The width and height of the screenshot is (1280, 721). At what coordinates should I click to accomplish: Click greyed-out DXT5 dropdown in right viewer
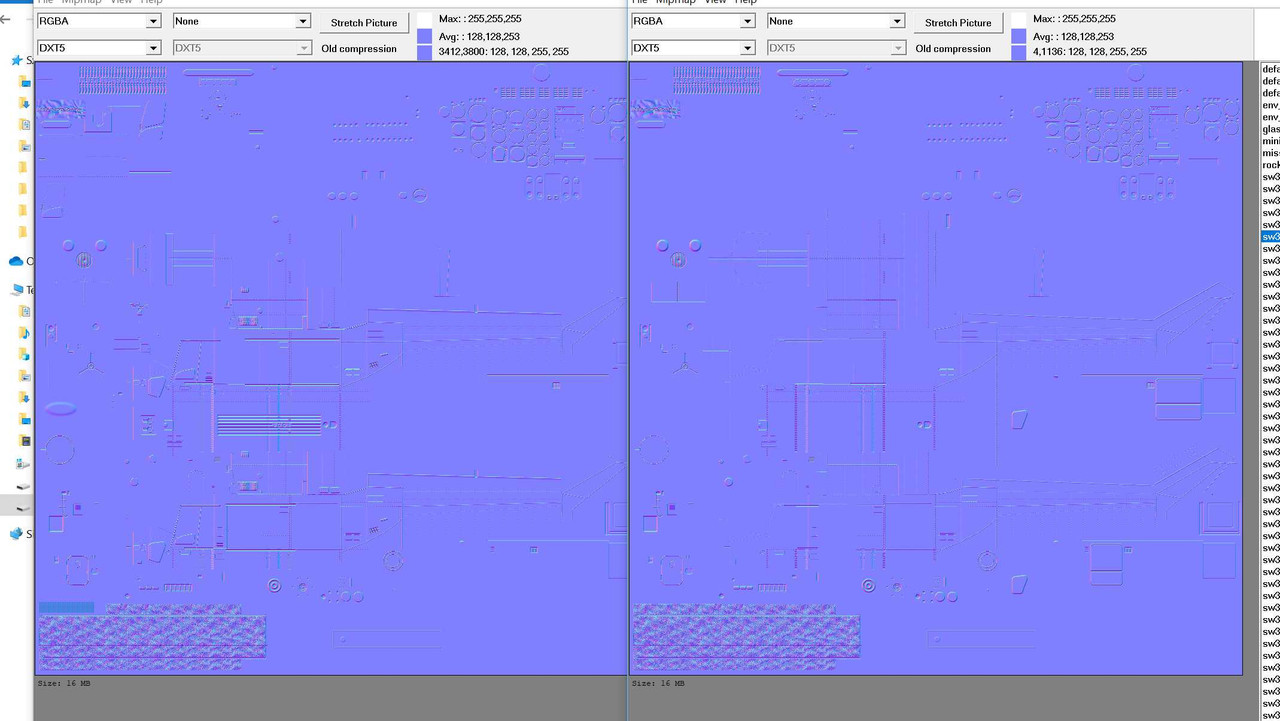[x=836, y=48]
